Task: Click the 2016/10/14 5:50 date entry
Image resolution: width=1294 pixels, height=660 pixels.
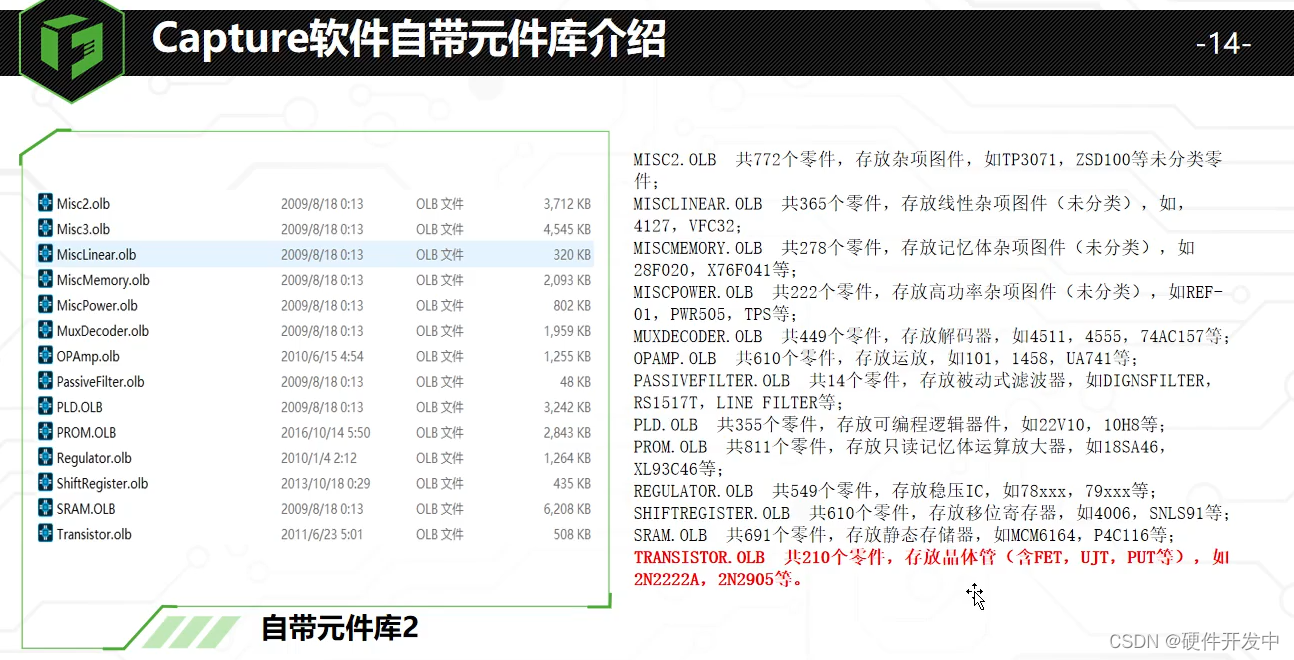Action: 325,432
